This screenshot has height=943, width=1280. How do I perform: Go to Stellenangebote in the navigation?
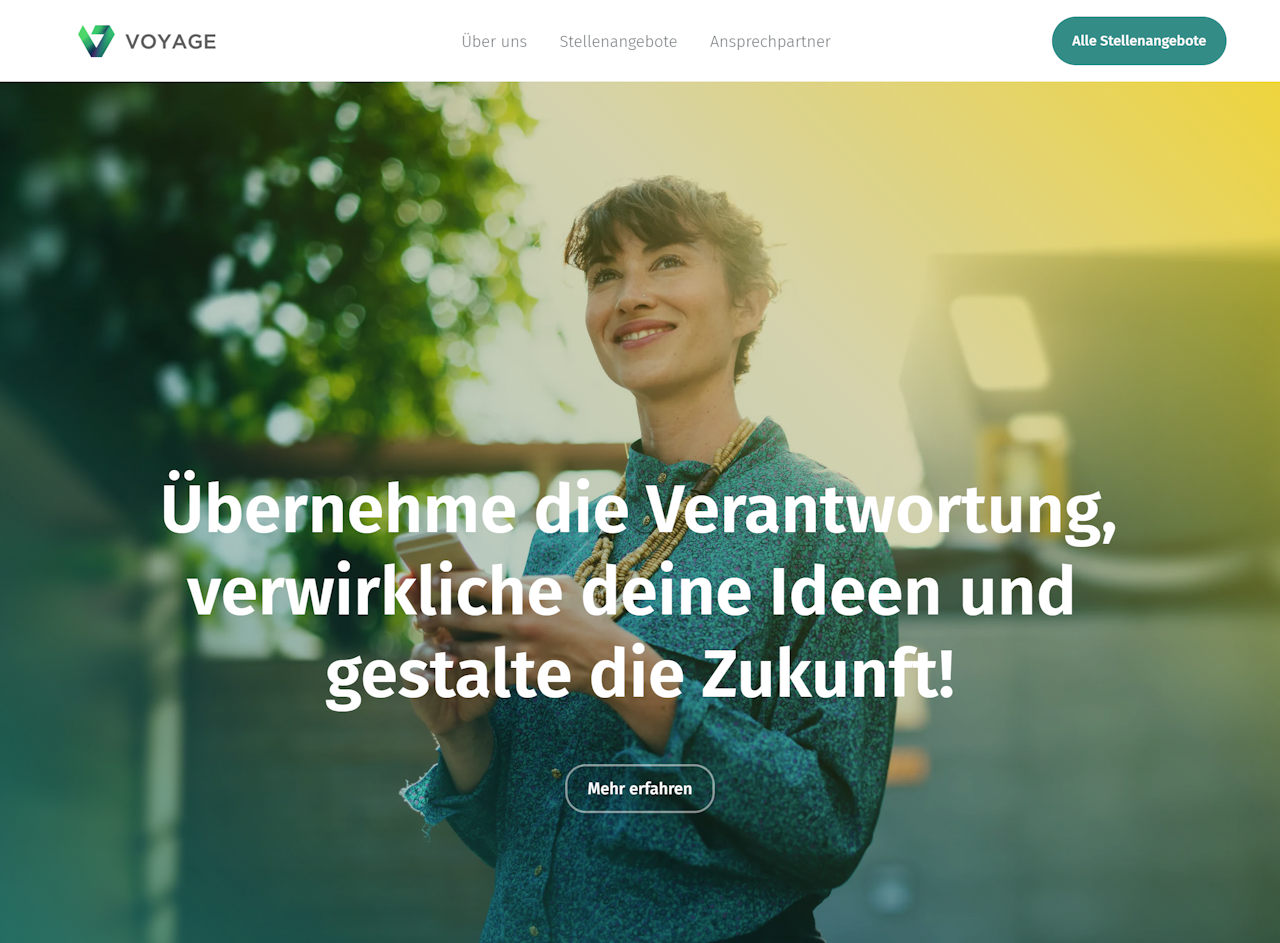tap(618, 41)
